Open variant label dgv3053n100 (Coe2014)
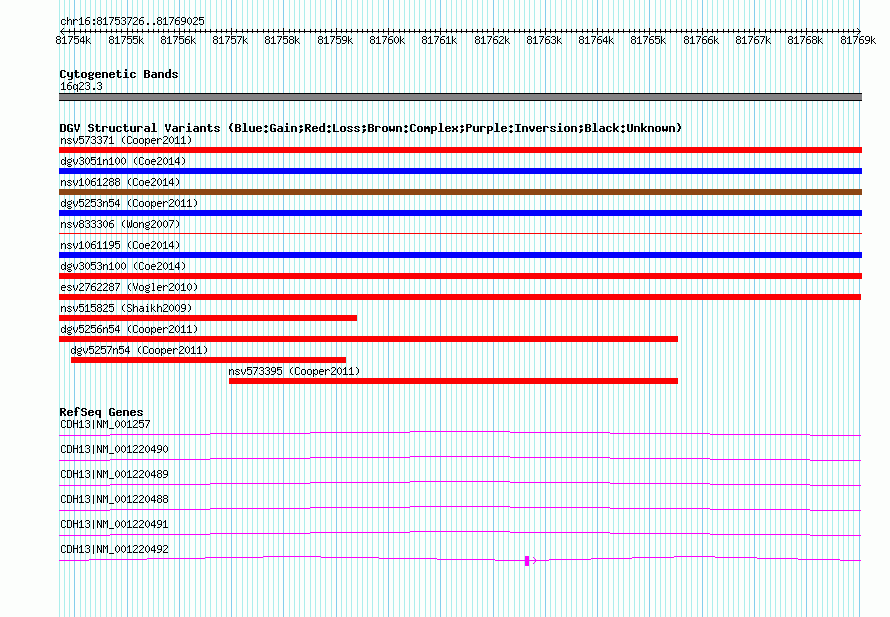890x617 pixels. point(123,266)
